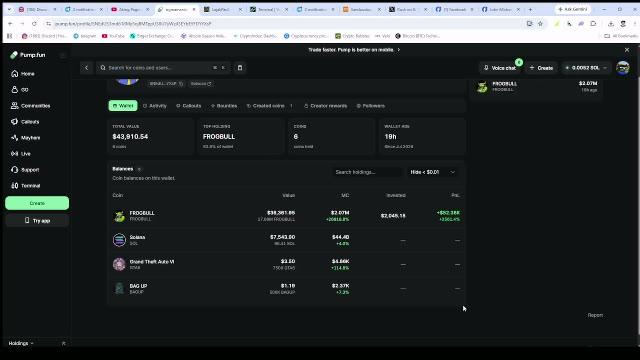Open the Creator rewards tab
The width and height of the screenshot is (640, 360).
click(325, 106)
